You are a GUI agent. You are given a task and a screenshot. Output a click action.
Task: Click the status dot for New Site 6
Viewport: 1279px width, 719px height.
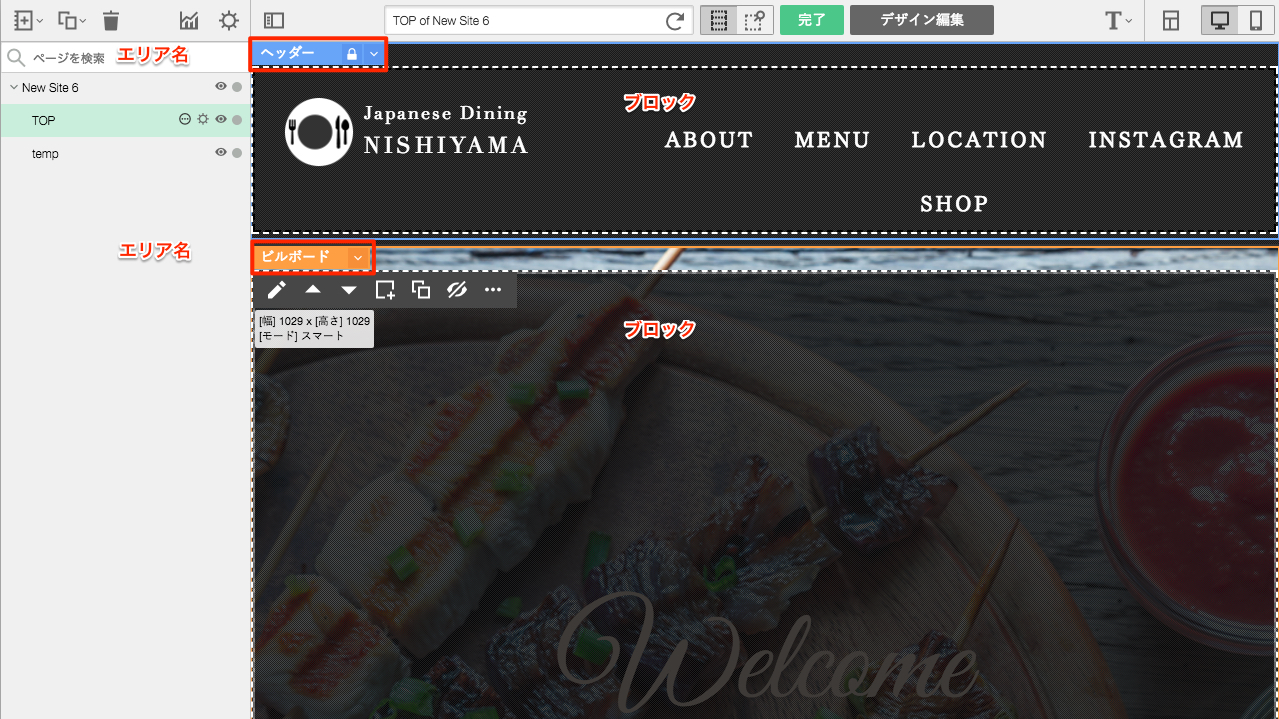point(237,87)
